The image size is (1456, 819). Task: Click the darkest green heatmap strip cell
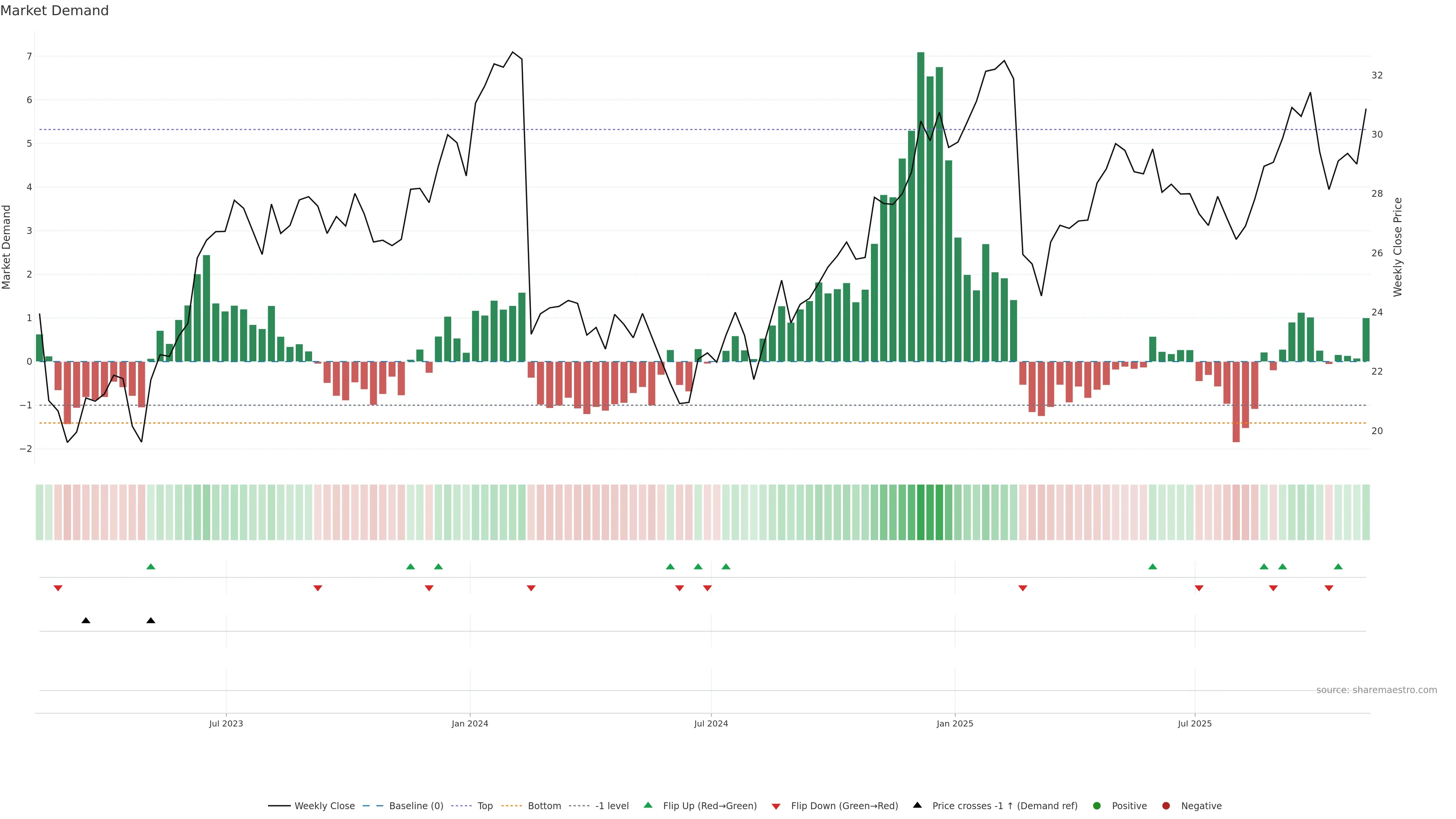[x=921, y=512]
